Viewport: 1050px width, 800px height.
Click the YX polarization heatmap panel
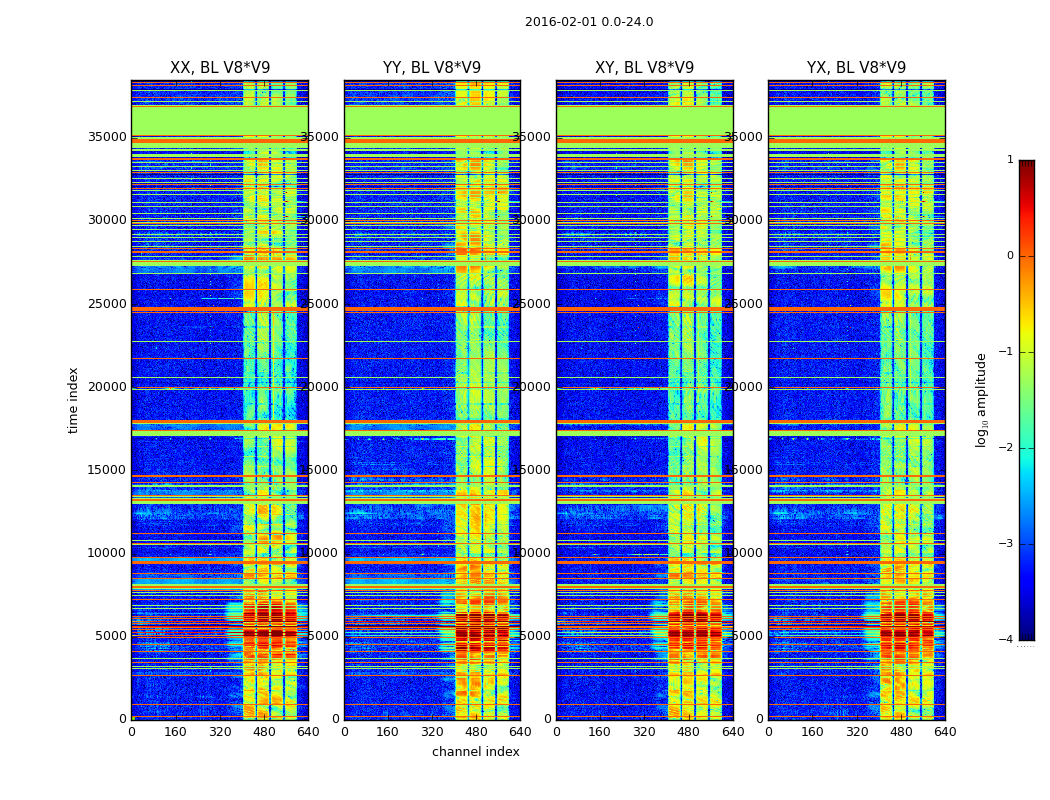click(856, 400)
